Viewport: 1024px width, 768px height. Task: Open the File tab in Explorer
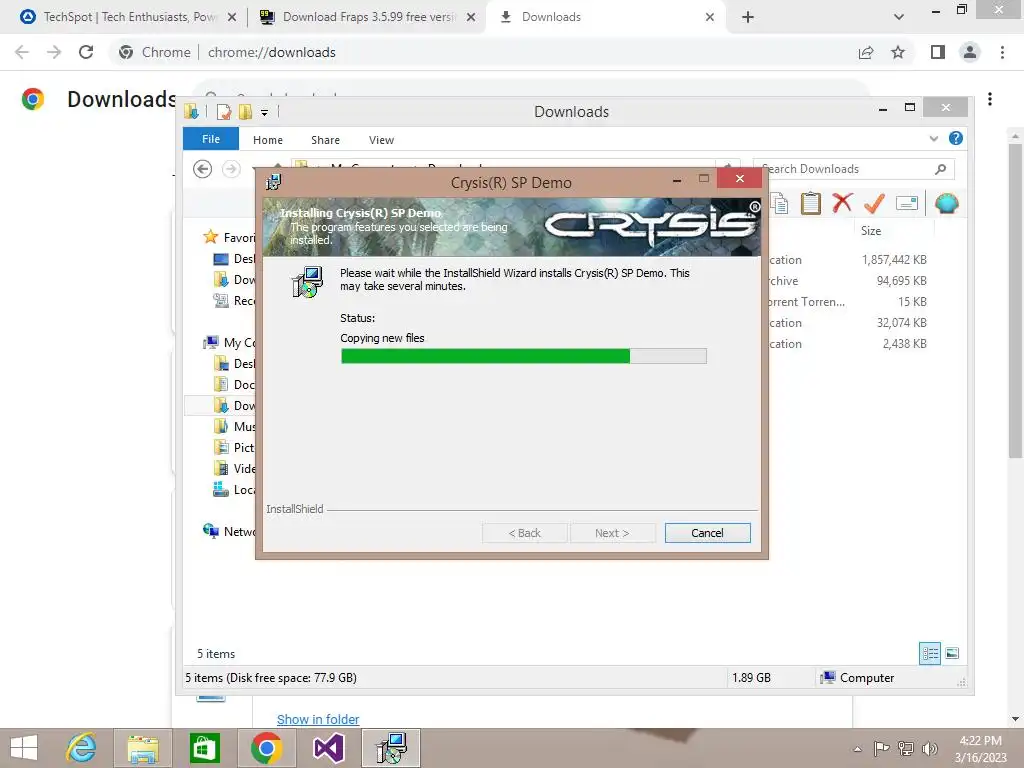[211, 139]
